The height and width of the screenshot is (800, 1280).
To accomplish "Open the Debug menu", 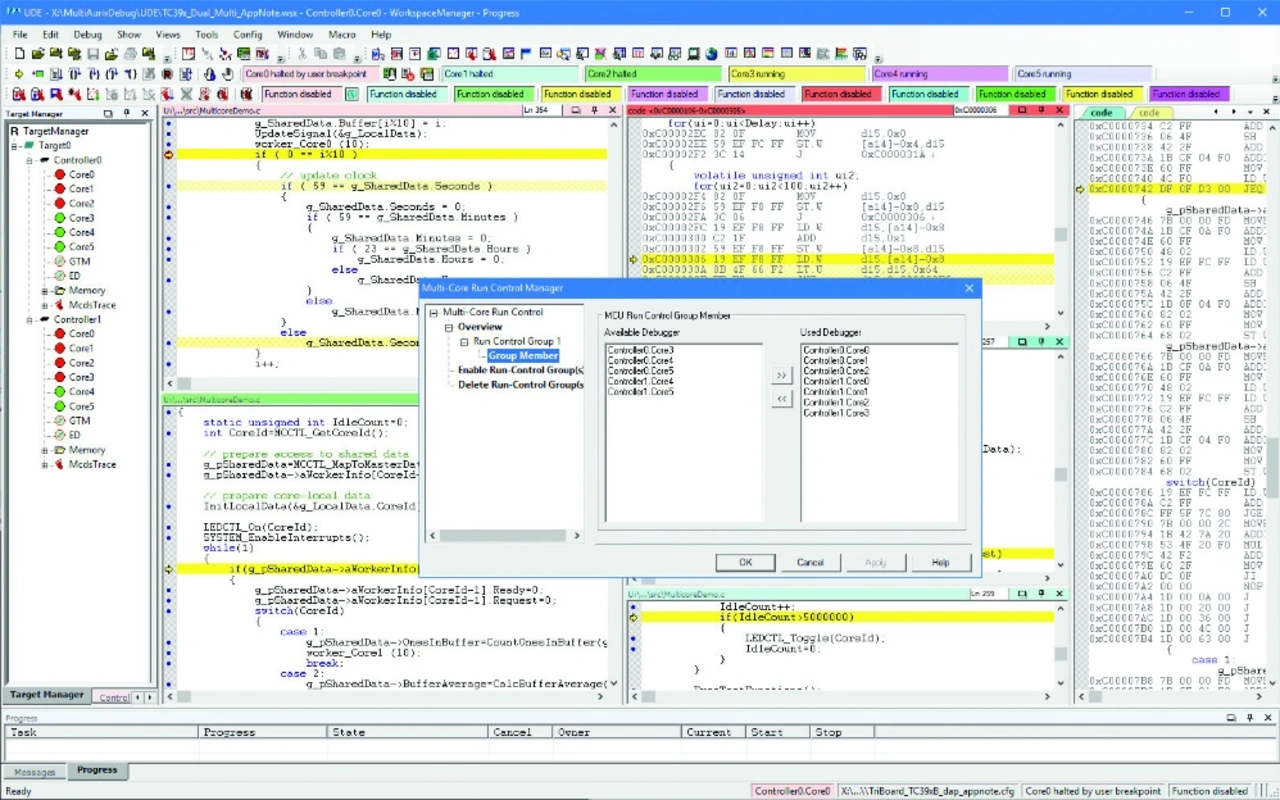I will (87, 34).
